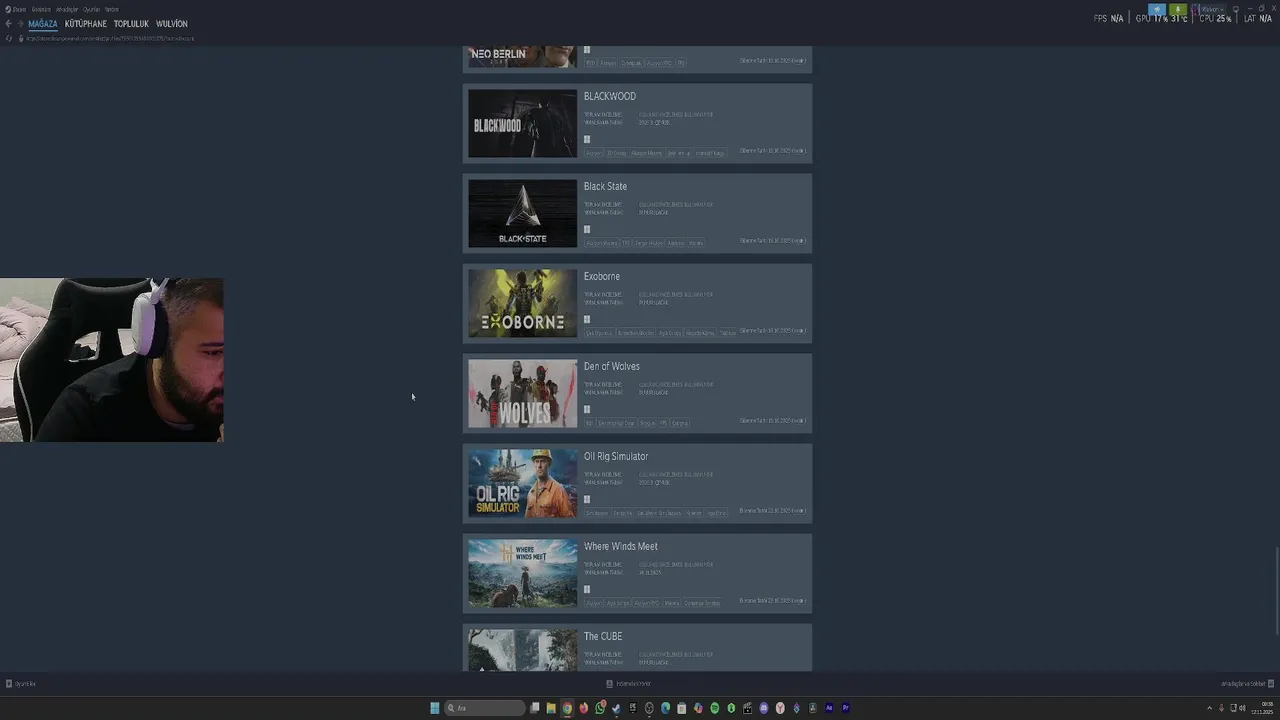Open The CUBE title link
Viewport: 1280px width, 720px height.
[x=603, y=636]
